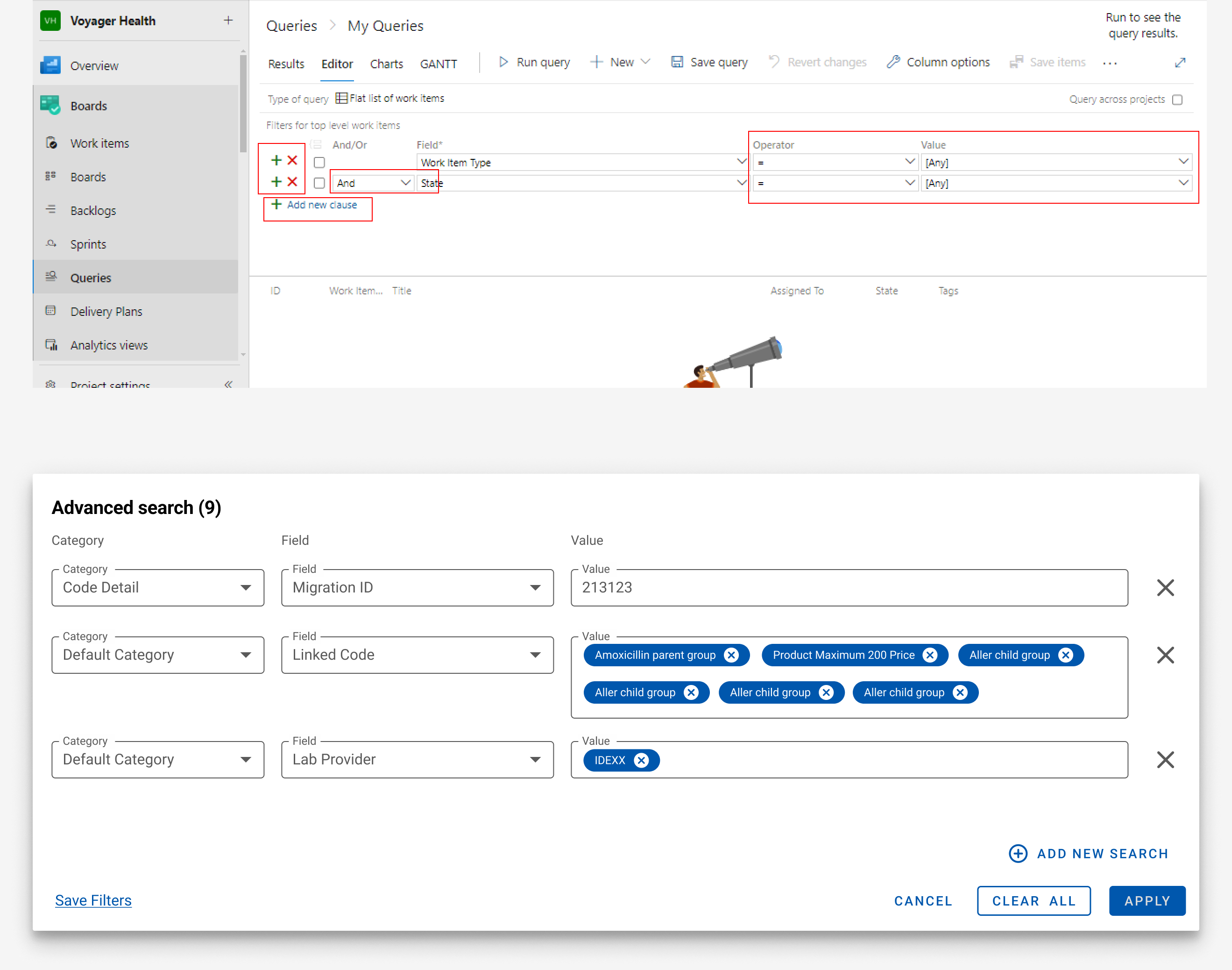Click Add new clause
The image size is (1232, 970).
[314, 205]
